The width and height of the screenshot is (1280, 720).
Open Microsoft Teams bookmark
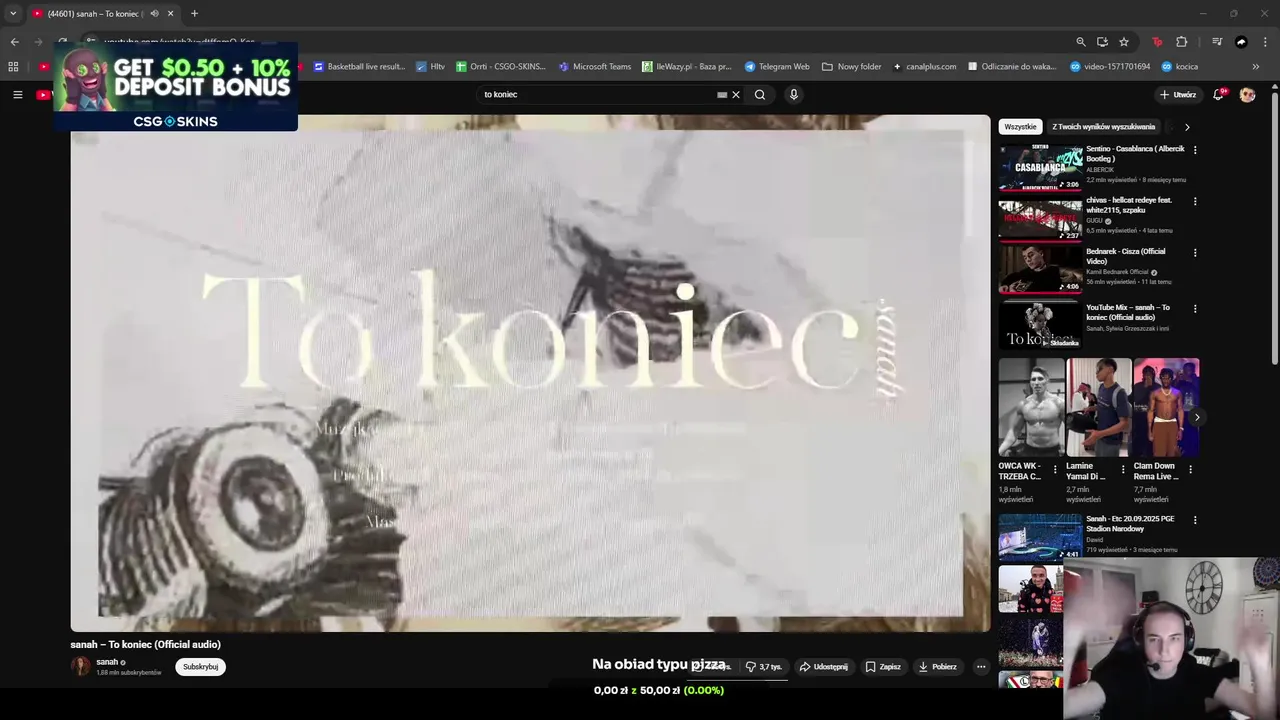tap(595, 67)
